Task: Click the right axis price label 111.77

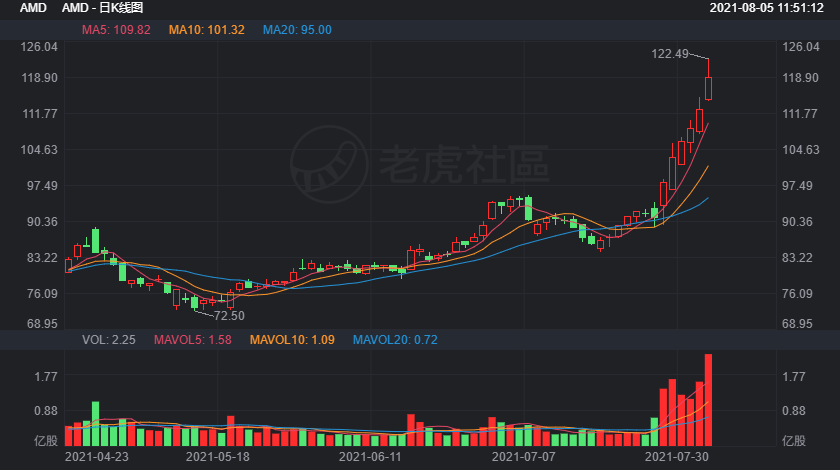Action: pos(800,114)
